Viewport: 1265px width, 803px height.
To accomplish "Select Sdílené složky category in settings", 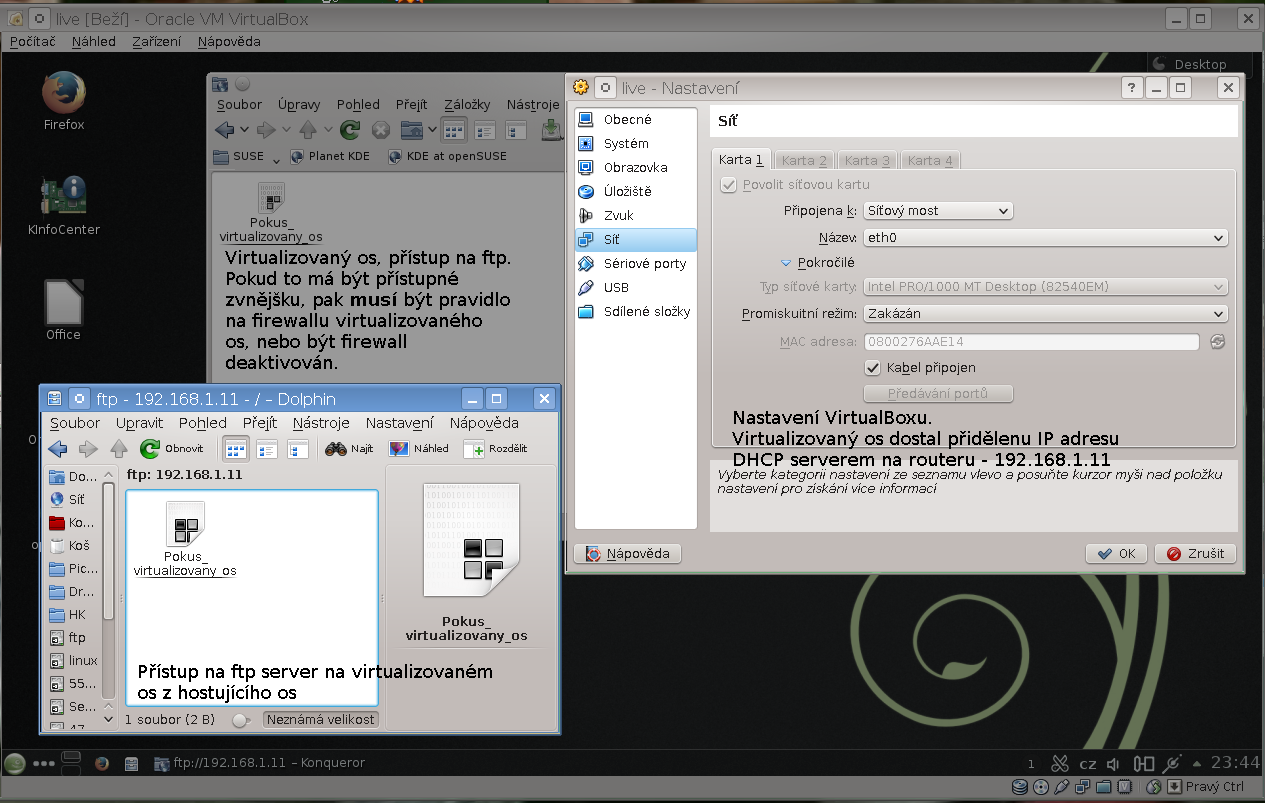I will (x=636, y=312).
